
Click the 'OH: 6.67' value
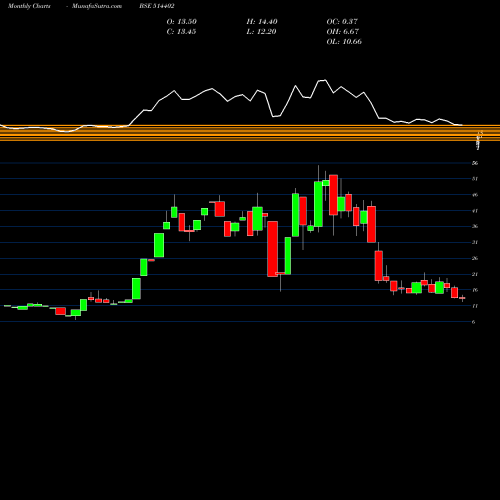pos(343,32)
